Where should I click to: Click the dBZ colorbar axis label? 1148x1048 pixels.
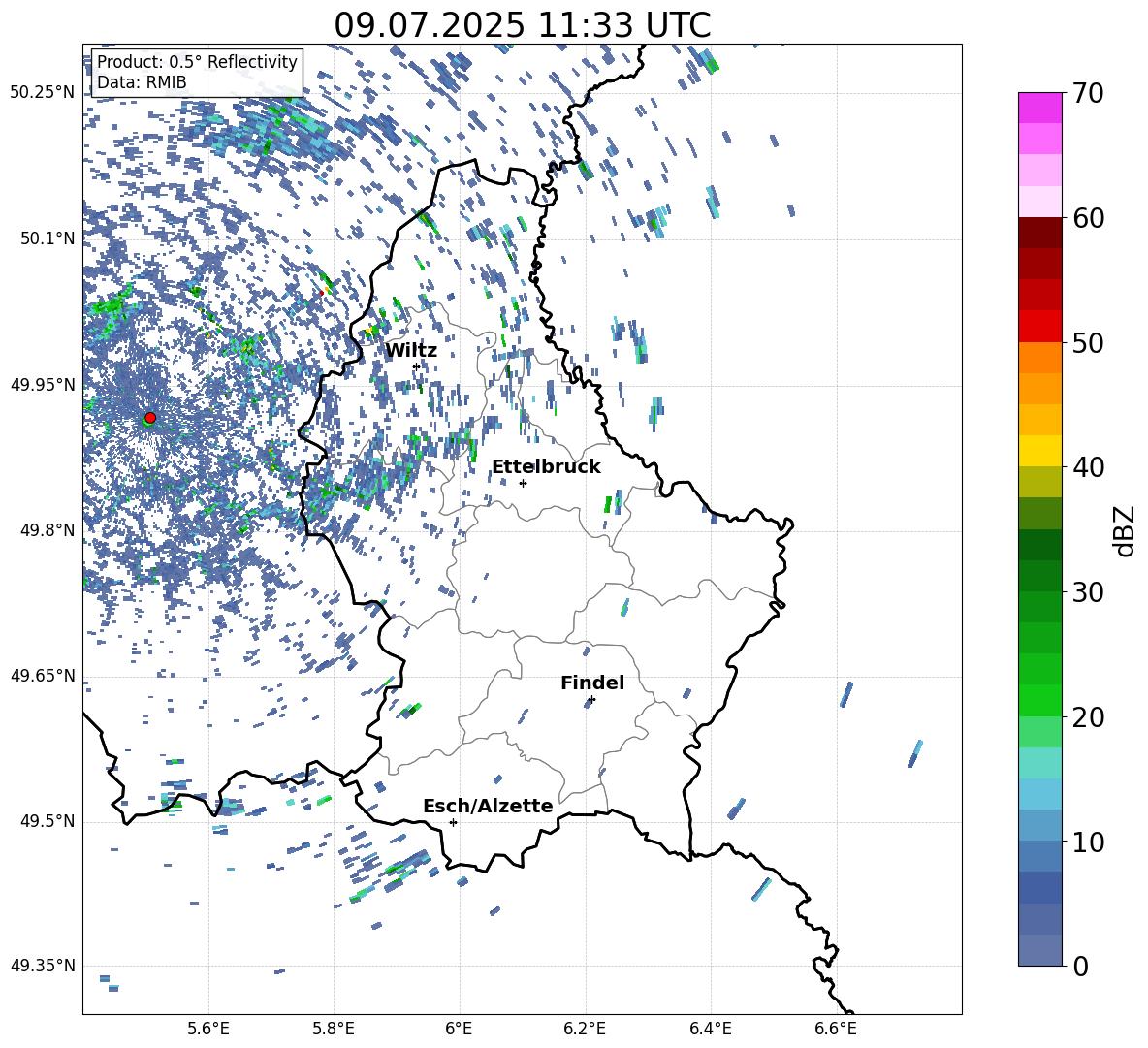pos(1125,531)
